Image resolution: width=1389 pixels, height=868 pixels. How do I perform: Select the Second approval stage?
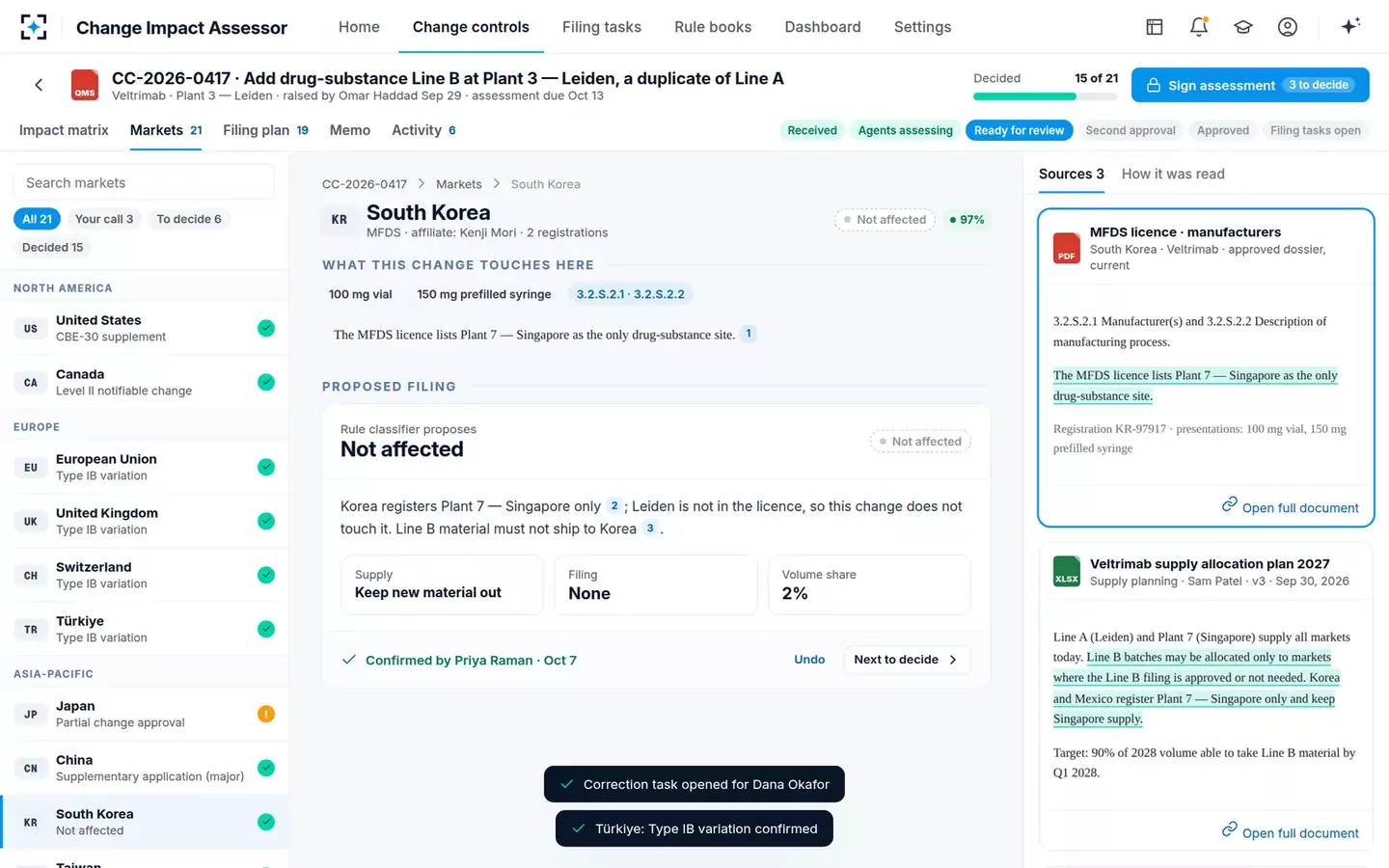click(1130, 130)
